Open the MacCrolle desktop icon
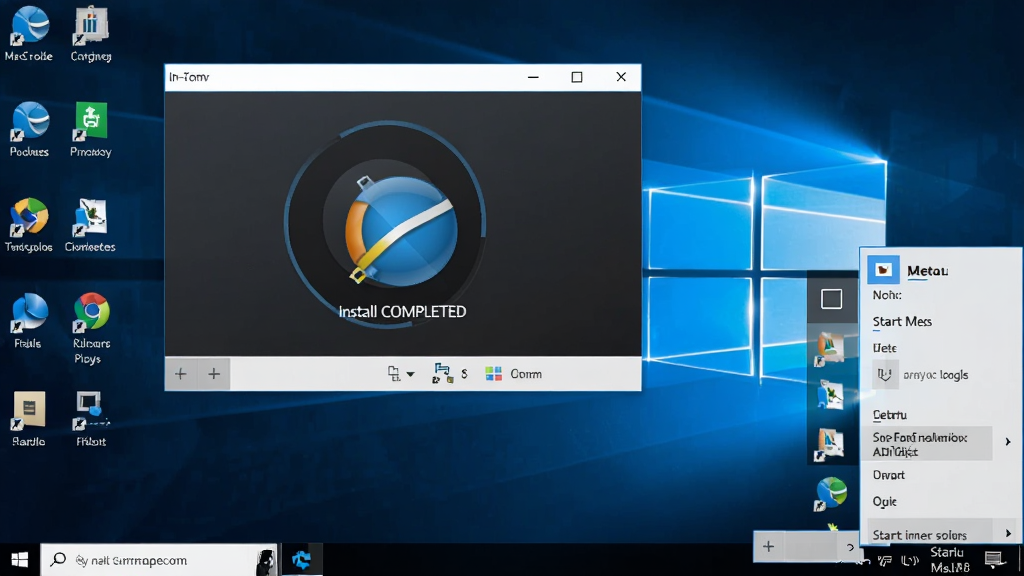The image size is (1024, 576). coord(29,33)
